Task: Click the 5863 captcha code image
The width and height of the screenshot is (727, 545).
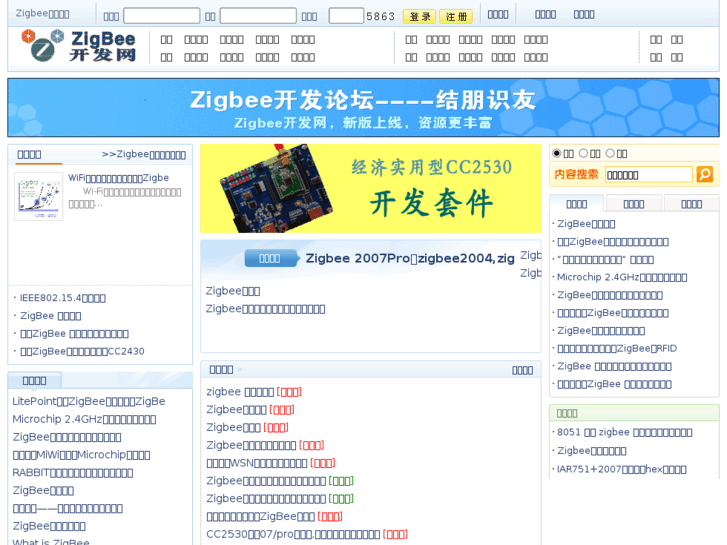Action: click(x=380, y=16)
